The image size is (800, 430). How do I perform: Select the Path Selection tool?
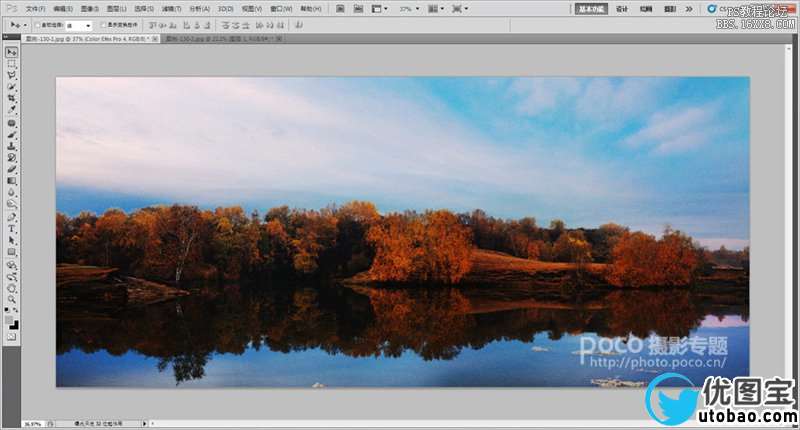11,240
